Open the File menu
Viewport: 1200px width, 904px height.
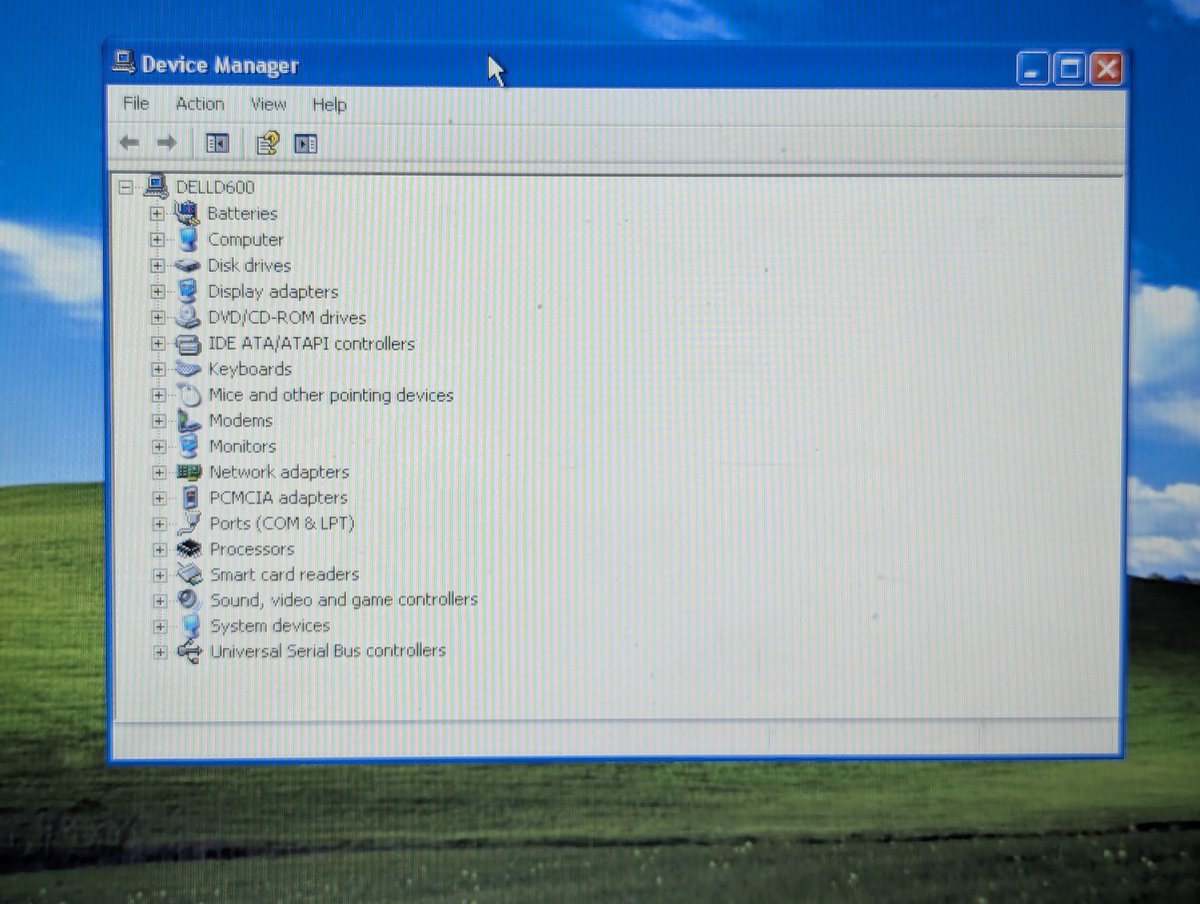click(x=136, y=103)
